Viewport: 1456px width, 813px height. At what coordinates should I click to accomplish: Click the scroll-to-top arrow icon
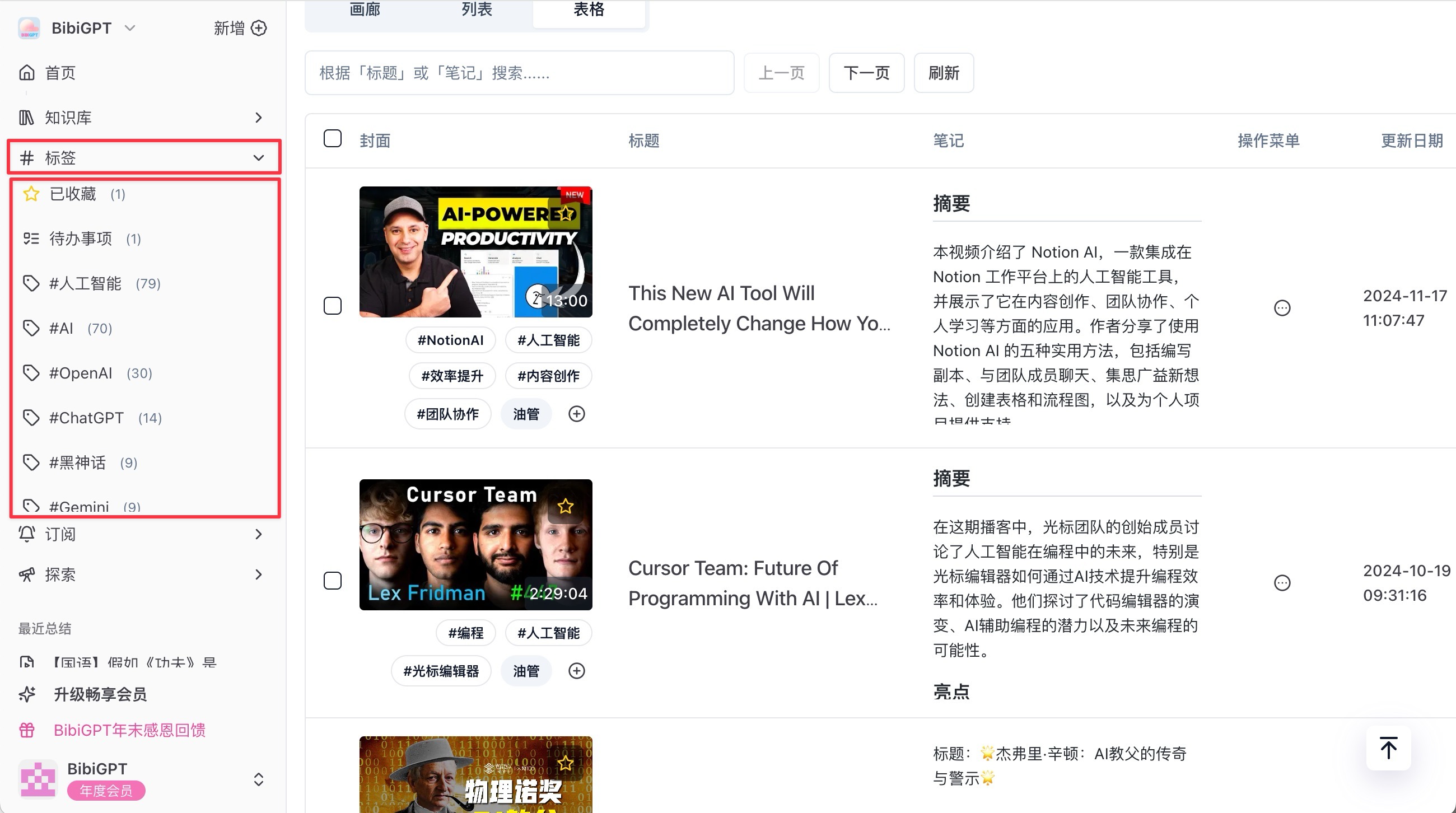(1388, 748)
